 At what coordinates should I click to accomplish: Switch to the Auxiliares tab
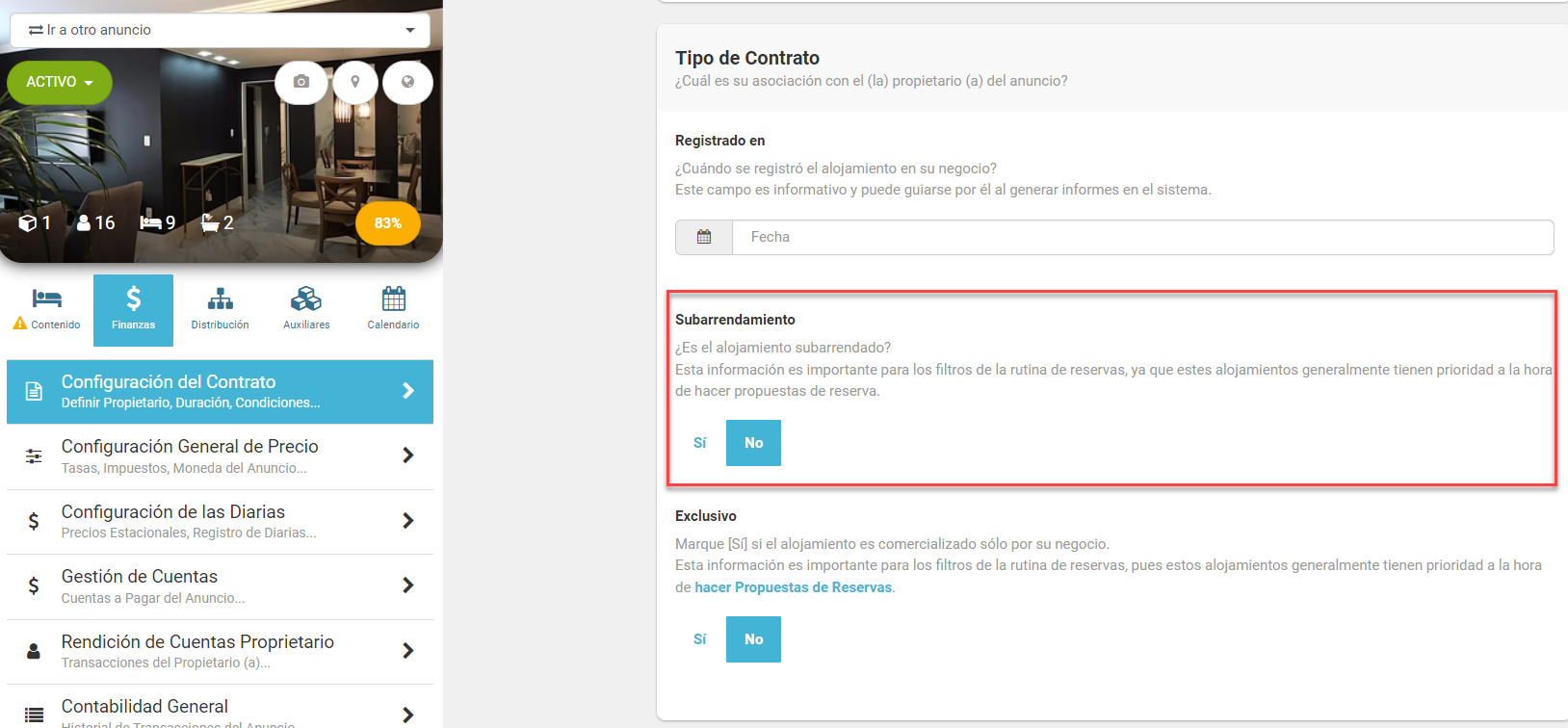[306, 310]
